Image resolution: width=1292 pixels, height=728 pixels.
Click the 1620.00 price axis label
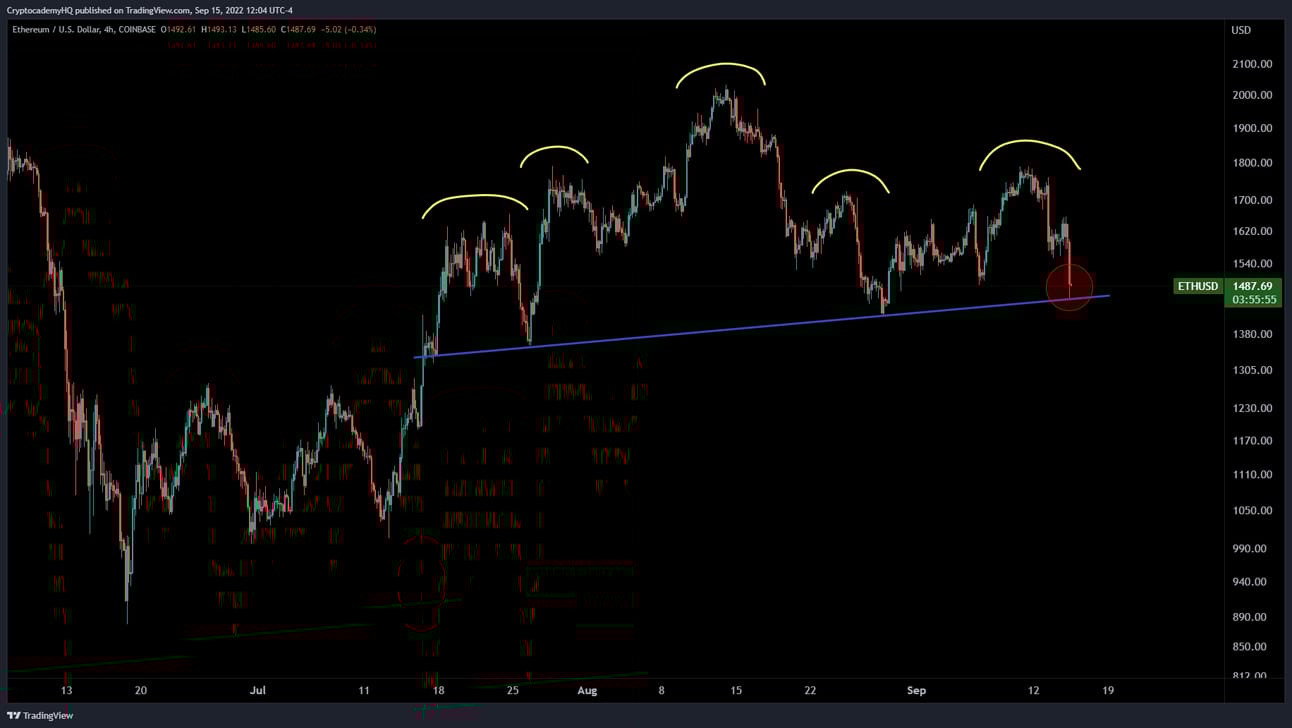(1252, 231)
